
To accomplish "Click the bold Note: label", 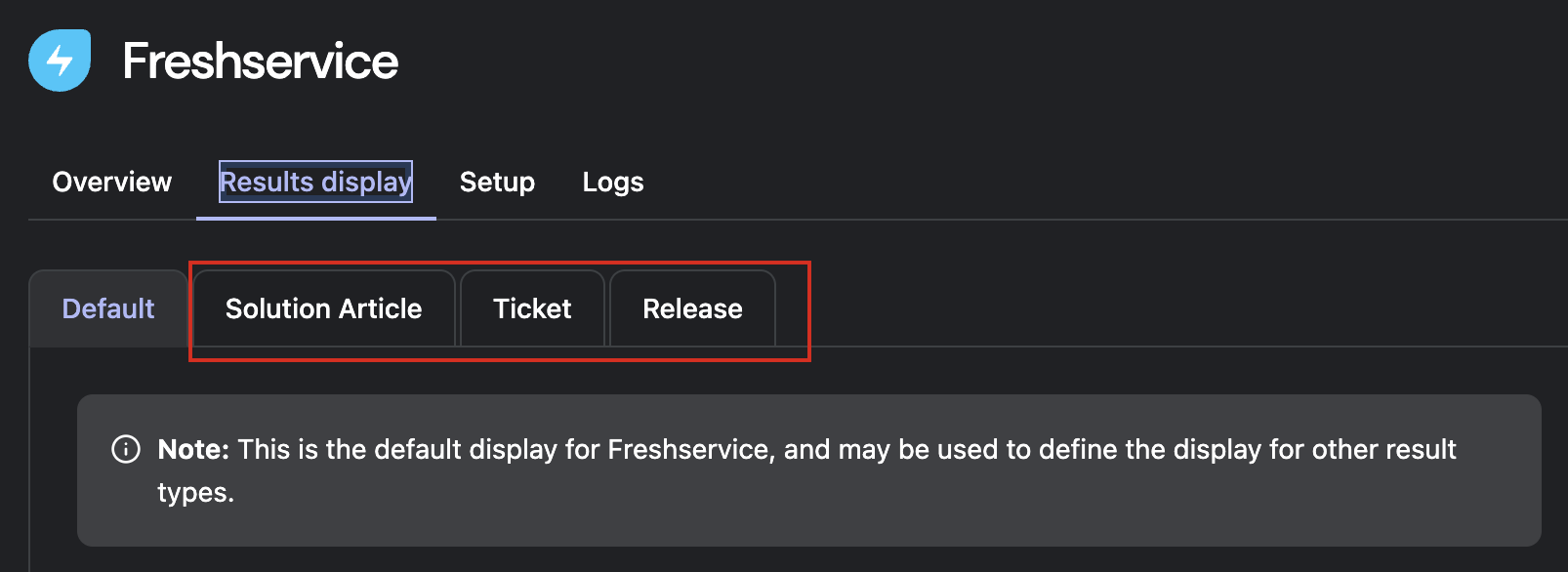I will [x=193, y=449].
